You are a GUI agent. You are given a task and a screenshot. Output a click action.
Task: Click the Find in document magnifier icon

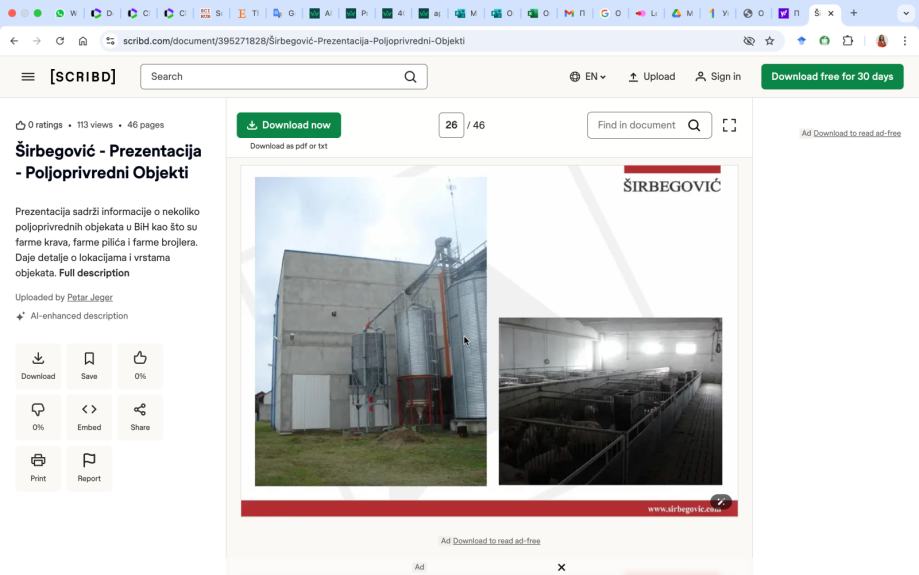[694, 125]
